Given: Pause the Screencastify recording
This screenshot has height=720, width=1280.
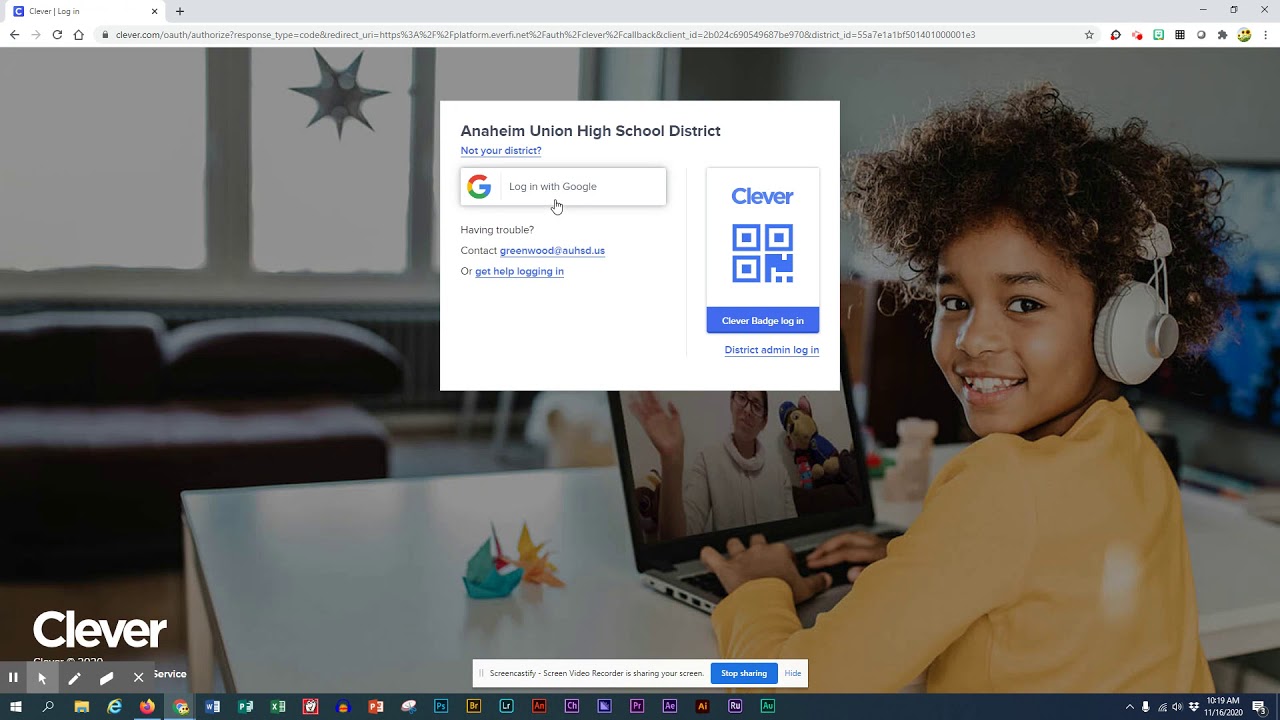Looking at the screenshot, I should [13, 677].
